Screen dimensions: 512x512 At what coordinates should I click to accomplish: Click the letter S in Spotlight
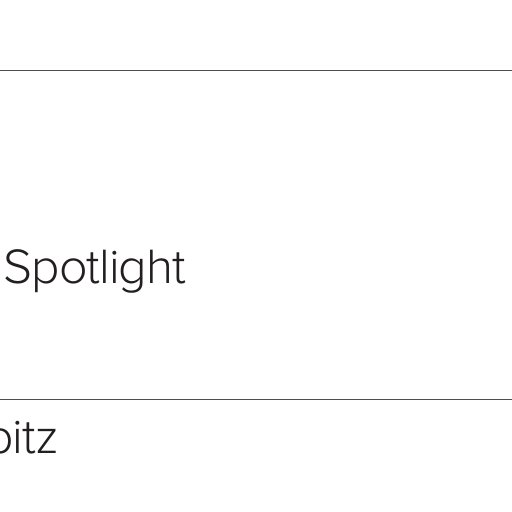pos(17,267)
